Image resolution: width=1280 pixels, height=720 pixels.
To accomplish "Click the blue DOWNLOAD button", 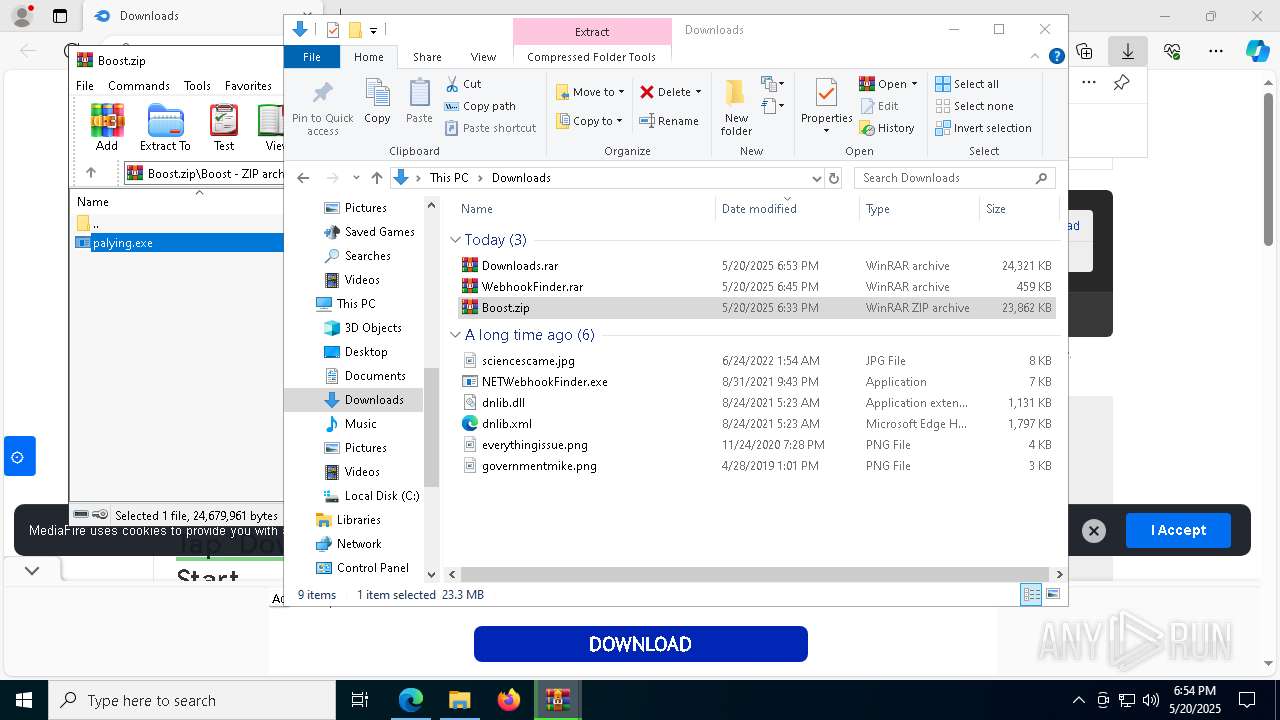I will coord(640,644).
